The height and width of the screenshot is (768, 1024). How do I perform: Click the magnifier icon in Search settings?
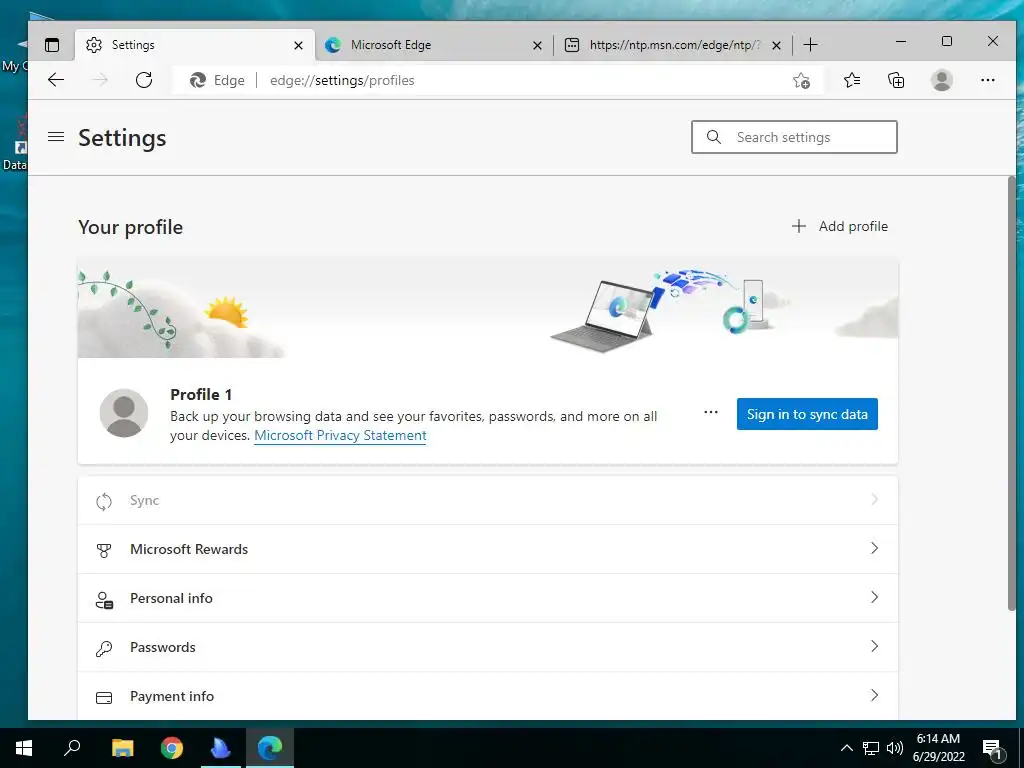click(714, 137)
